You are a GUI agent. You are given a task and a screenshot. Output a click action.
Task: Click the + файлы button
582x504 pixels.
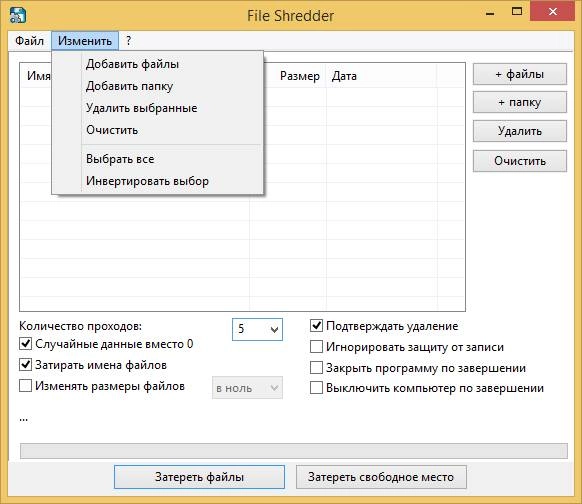520,74
